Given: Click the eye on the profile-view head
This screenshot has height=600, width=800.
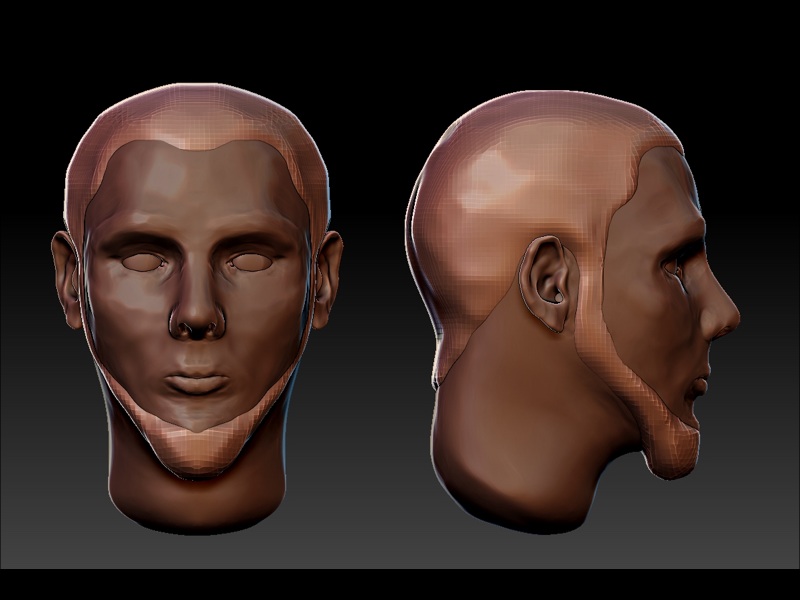Looking at the screenshot, I should click(x=676, y=265).
